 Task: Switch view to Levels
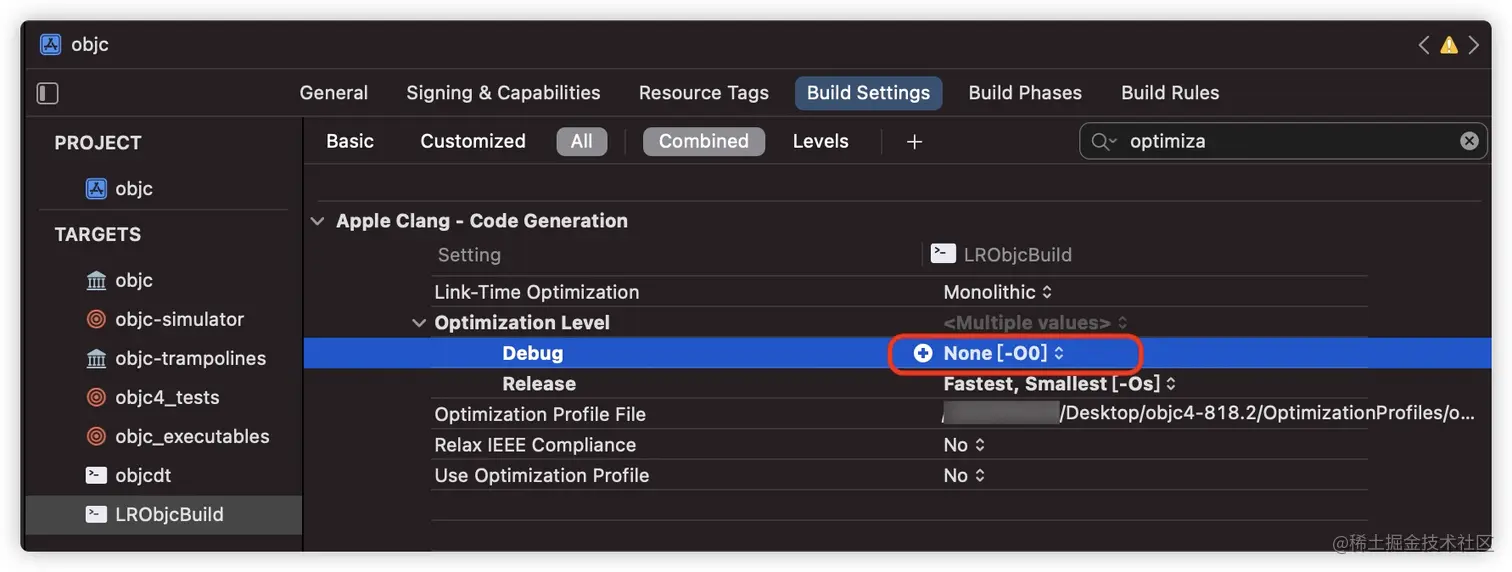tap(820, 142)
